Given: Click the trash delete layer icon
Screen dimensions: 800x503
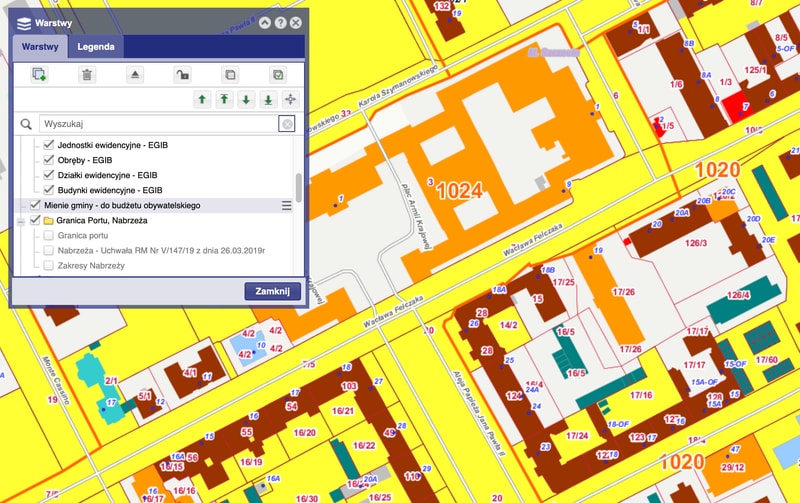Looking at the screenshot, I should [x=87, y=74].
